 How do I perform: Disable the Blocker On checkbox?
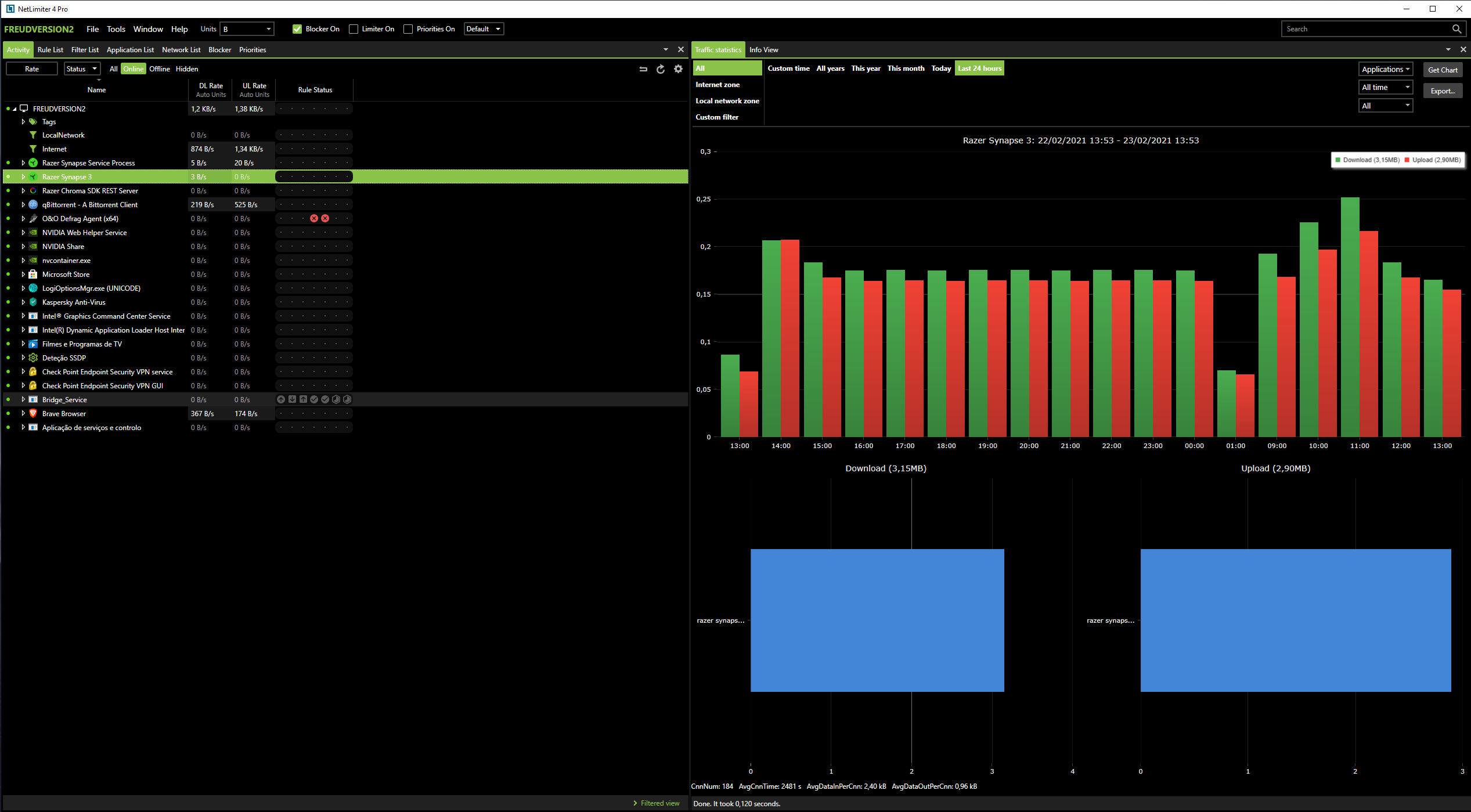pyautogui.click(x=297, y=29)
